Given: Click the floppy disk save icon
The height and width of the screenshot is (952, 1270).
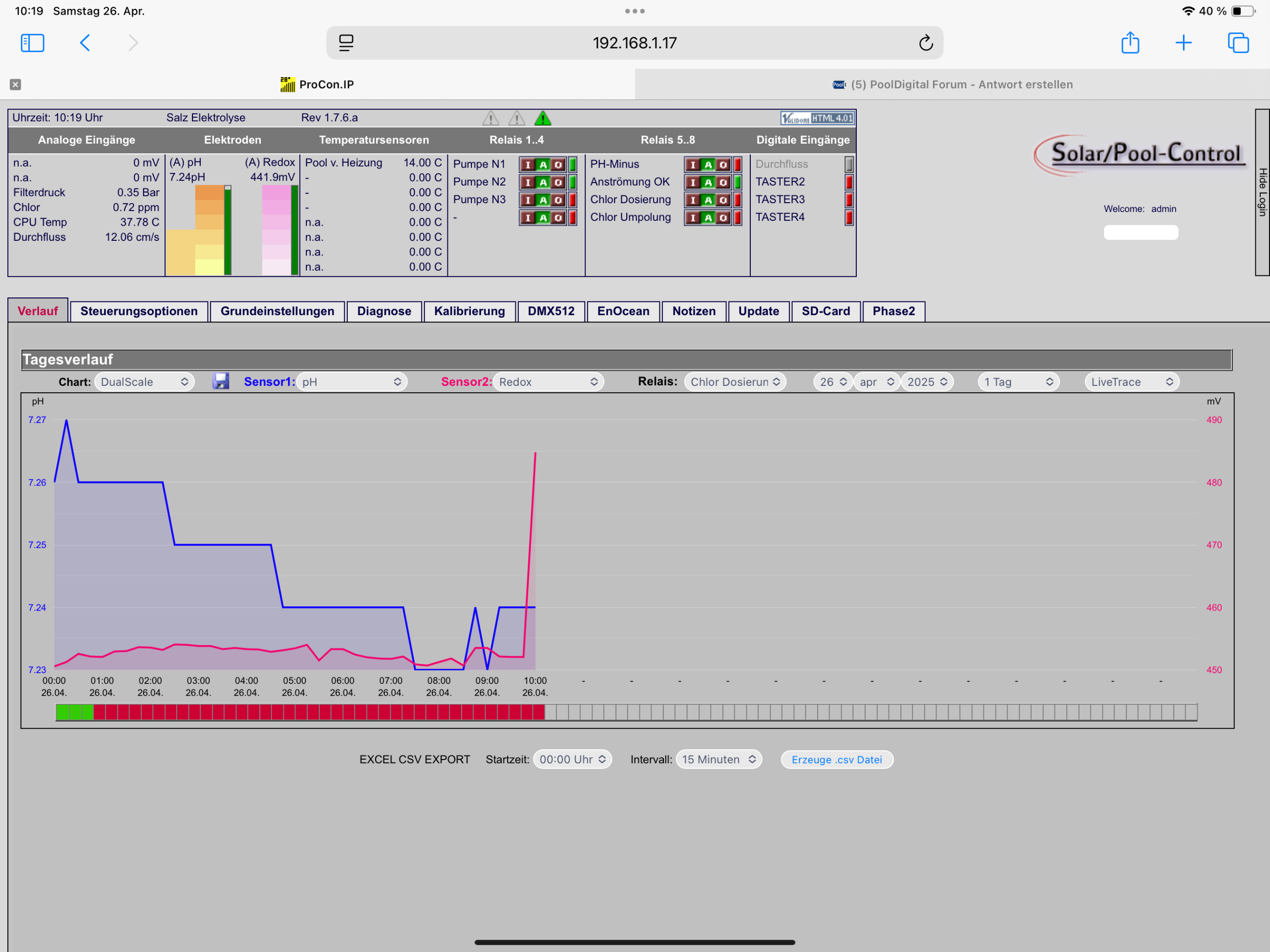Looking at the screenshot, I should (220, 381).
